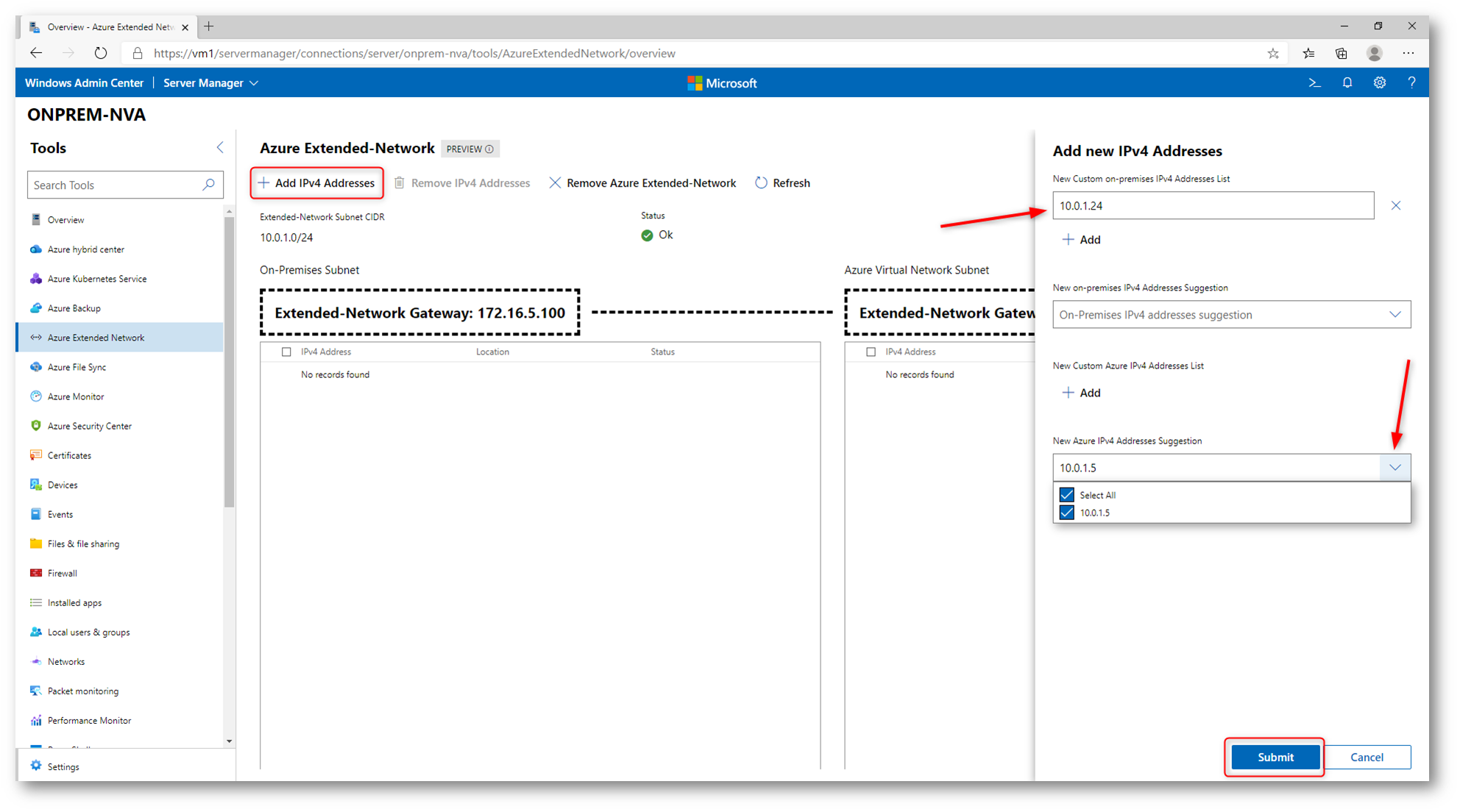Sort by Location column header
Viewport: 1460px width, 812px height.
point(492,352)
